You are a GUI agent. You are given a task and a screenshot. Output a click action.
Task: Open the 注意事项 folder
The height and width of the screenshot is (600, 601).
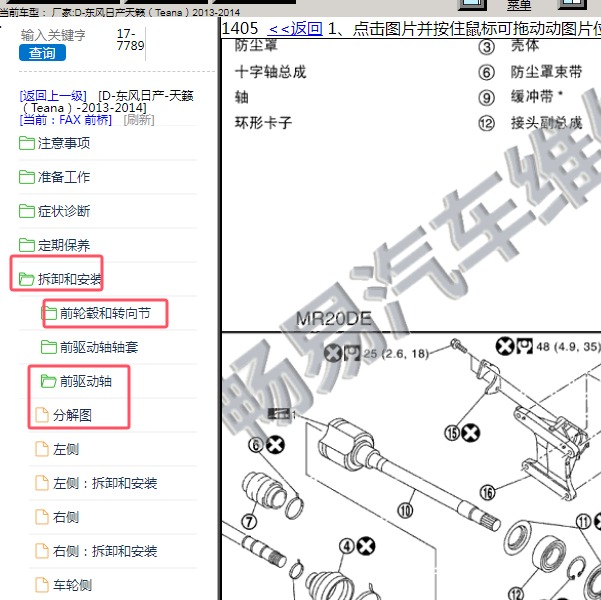[x=64, y=143]
